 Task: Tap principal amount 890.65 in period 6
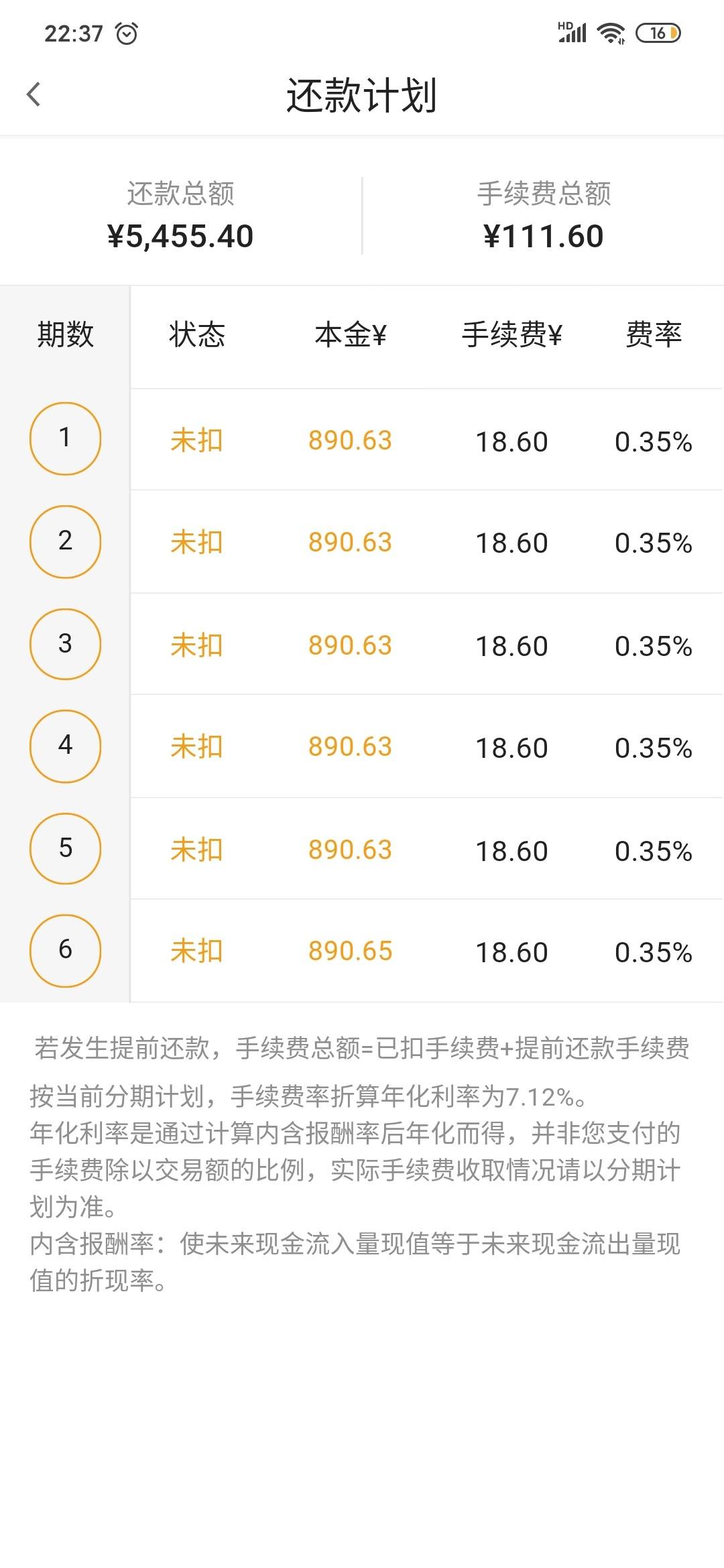[x=350, y=951]
